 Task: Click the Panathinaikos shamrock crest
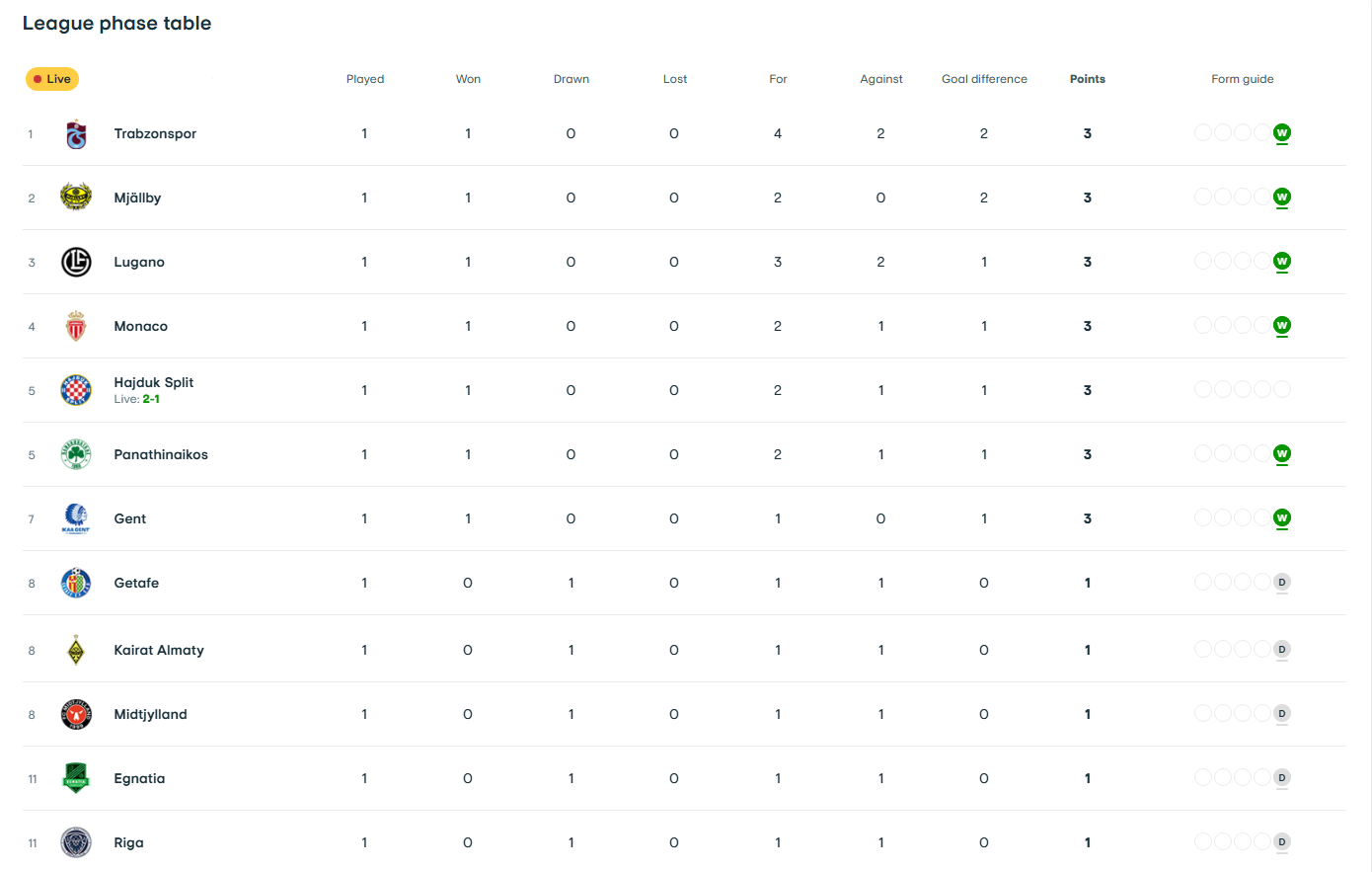76,454
